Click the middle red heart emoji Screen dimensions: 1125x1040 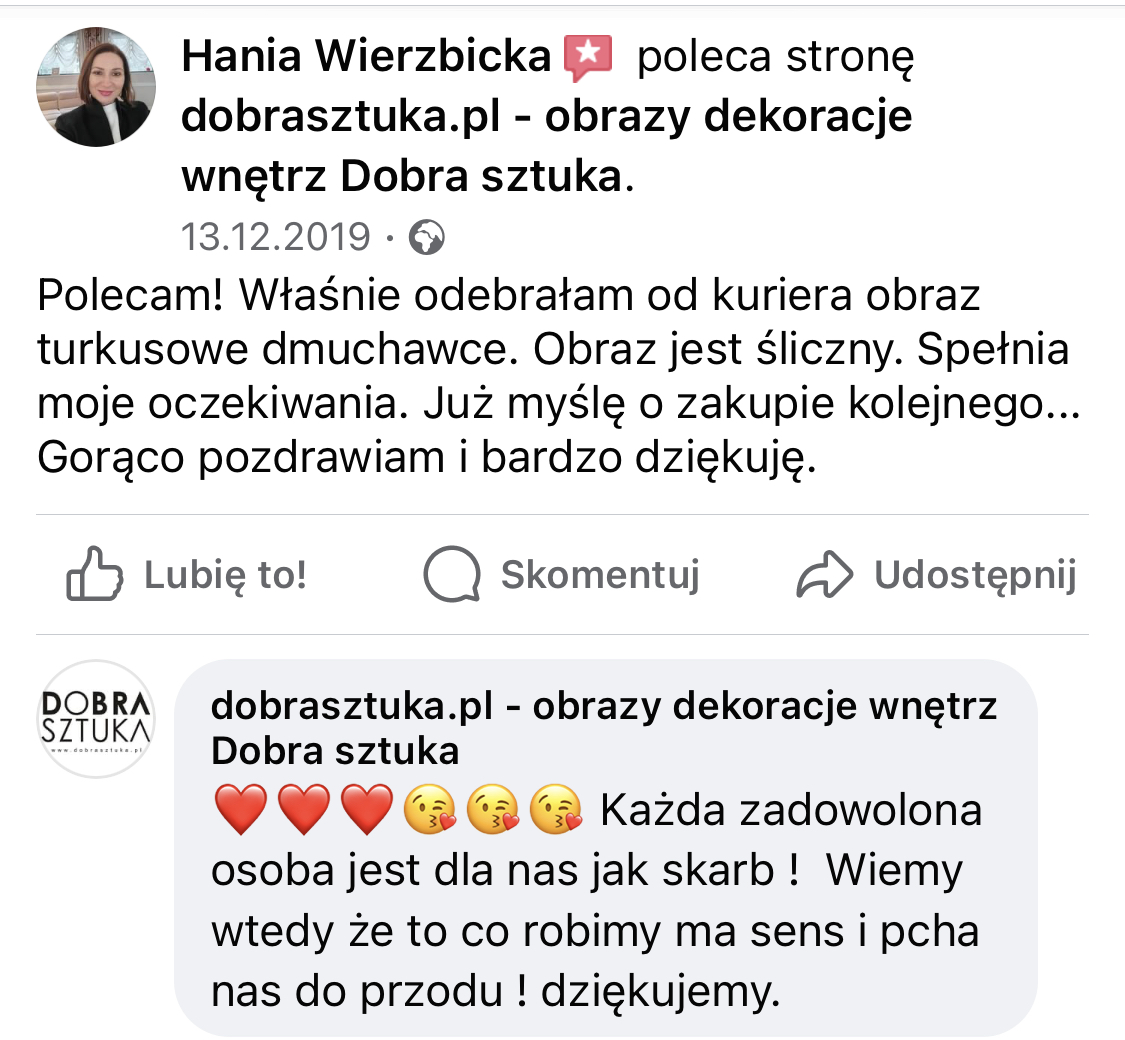point(304,810)
